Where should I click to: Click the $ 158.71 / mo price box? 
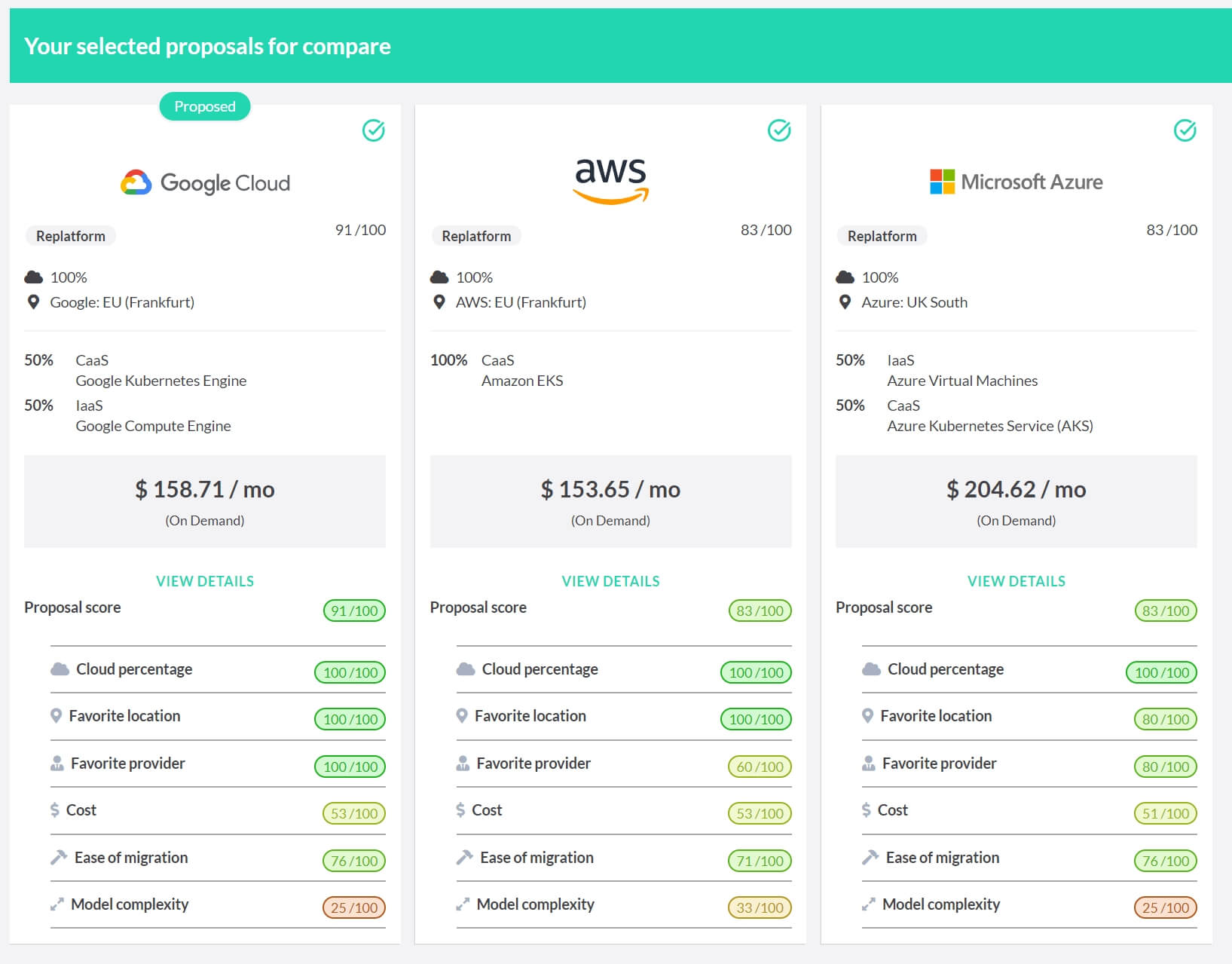(x=205, y=501)
